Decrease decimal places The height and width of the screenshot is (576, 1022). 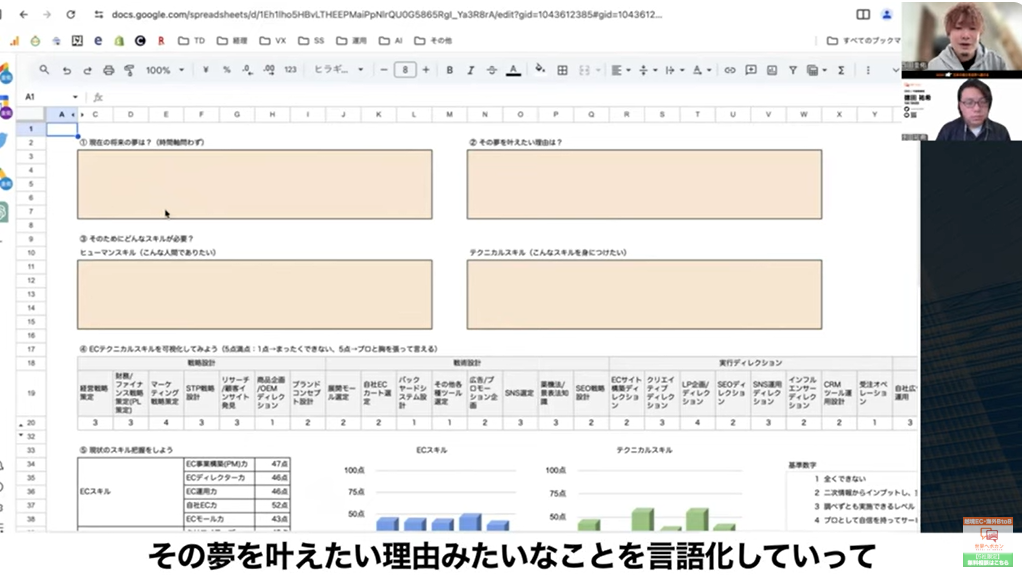click(x=248, y=70)
